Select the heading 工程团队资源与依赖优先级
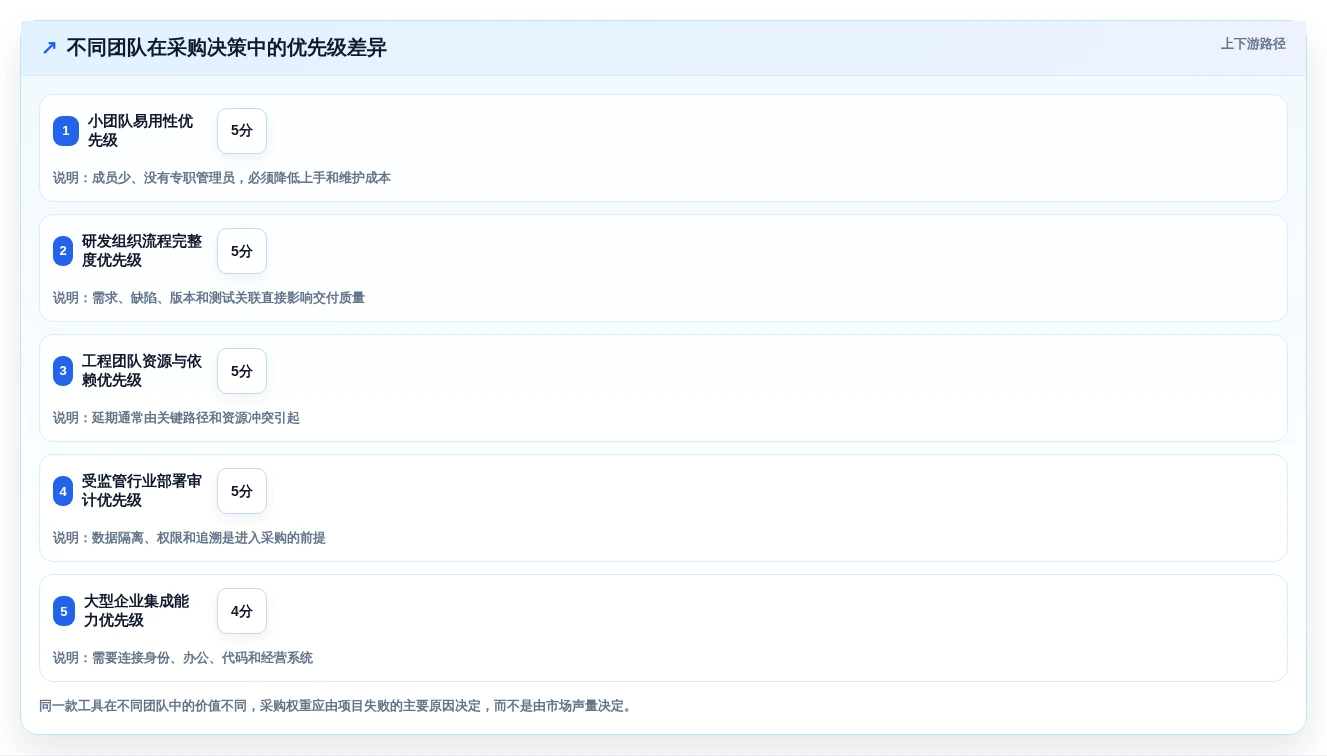1327x756 pixels. (142, 371)
